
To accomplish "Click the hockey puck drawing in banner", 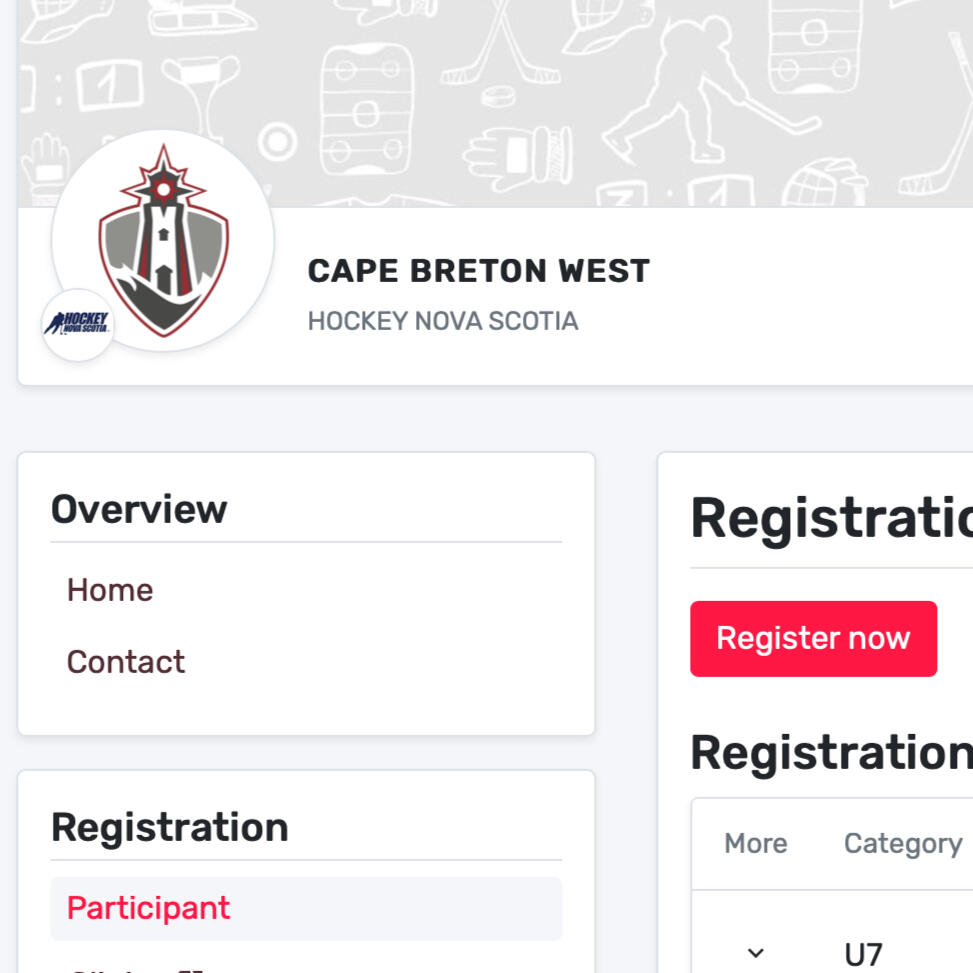I will coord(496,97).
